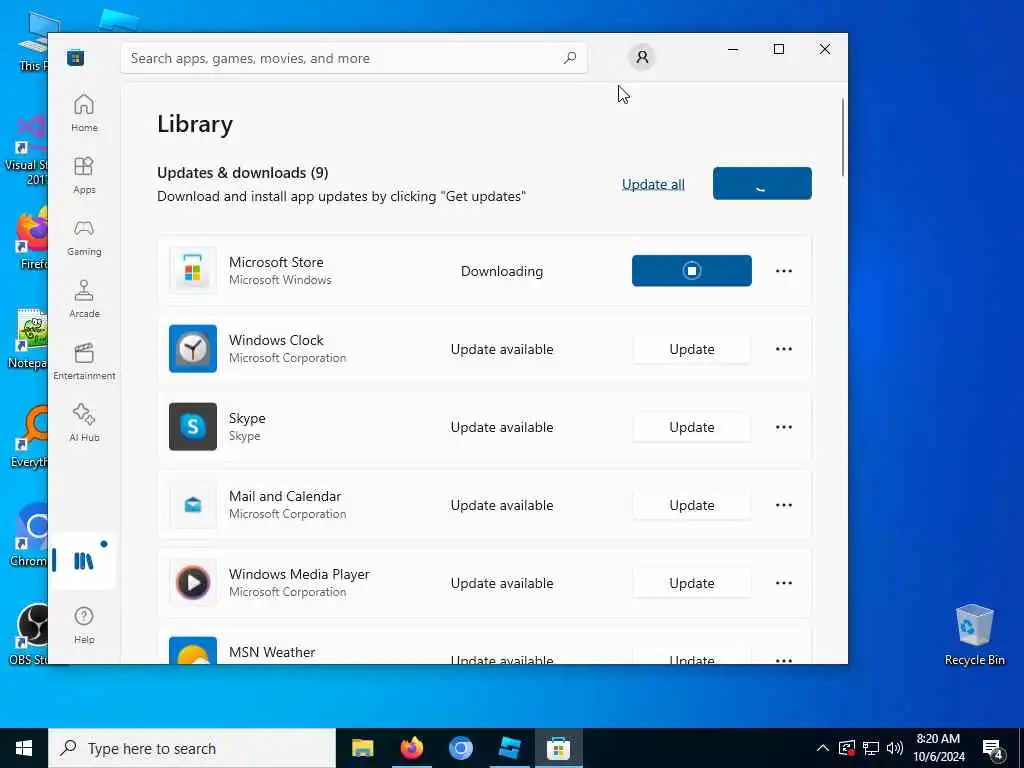Open the Gaming section

point(84,237)
